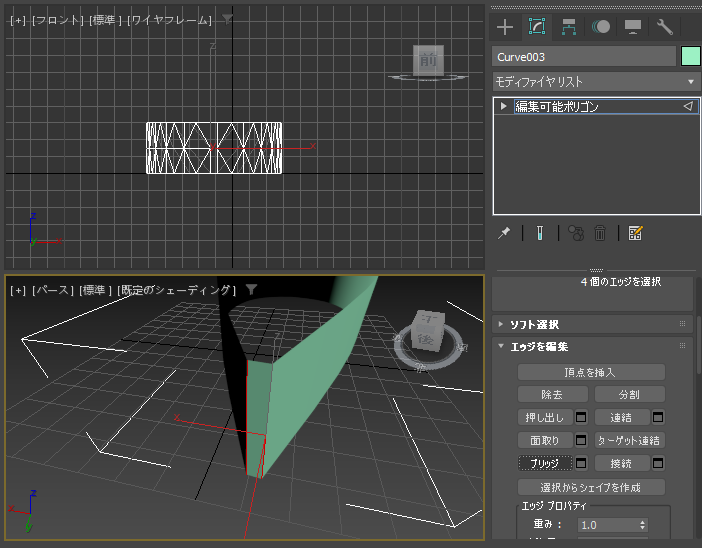Open the Hierarchy panel tab
702x548 pixels.
(569, 27)
